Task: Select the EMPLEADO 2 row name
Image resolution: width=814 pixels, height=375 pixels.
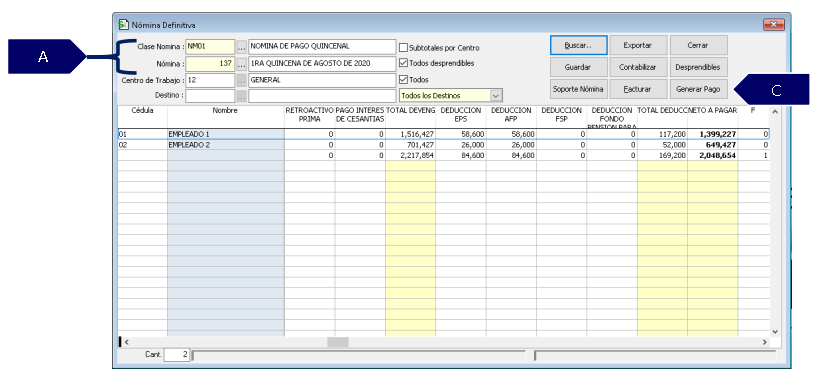Action: pyautogui.click(x=226, y=145)
